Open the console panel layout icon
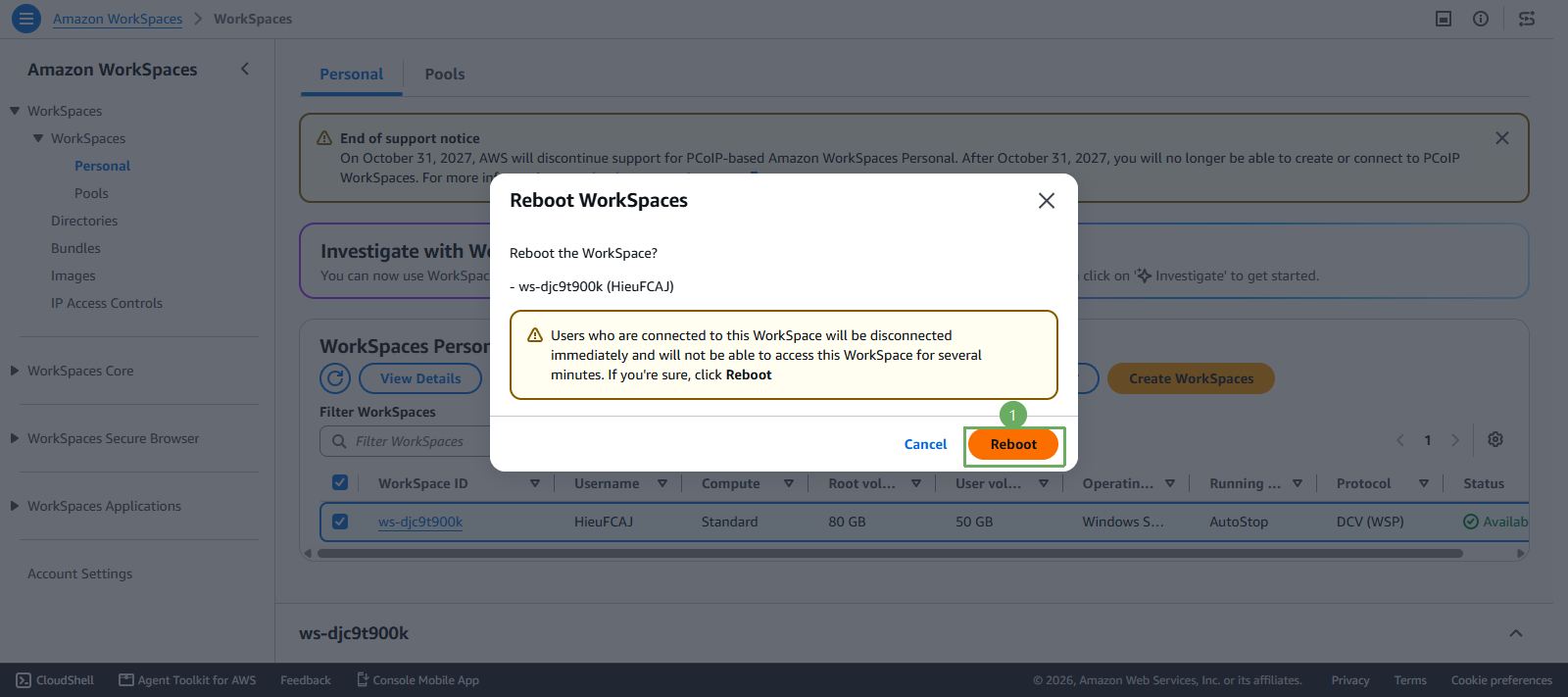Image resolution: width=1568 pixels, height=697 pixels. pos(1444,19)
